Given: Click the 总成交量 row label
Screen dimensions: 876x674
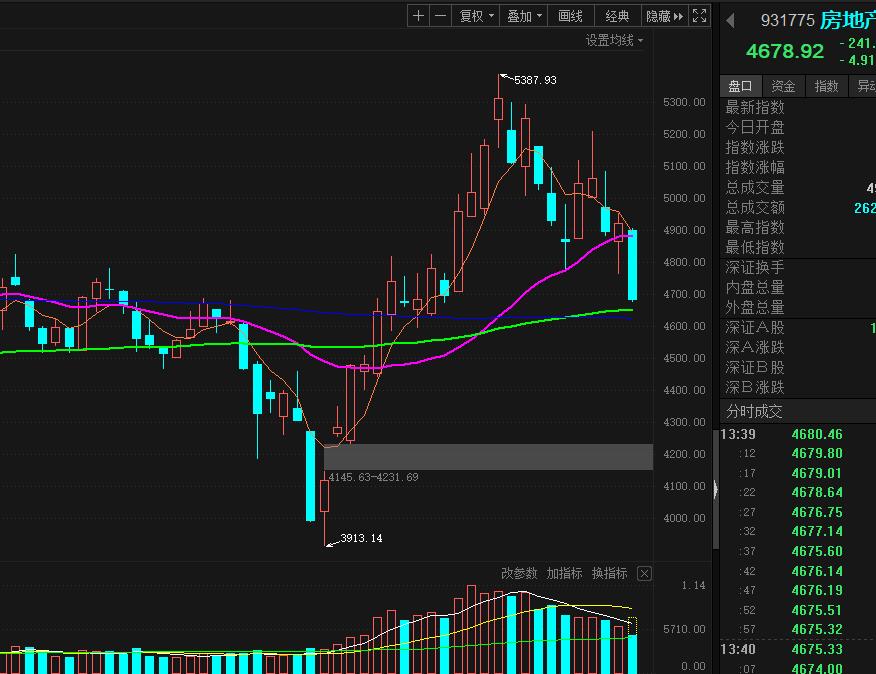Looking at the screenshot, I should (x=755, y=188).
